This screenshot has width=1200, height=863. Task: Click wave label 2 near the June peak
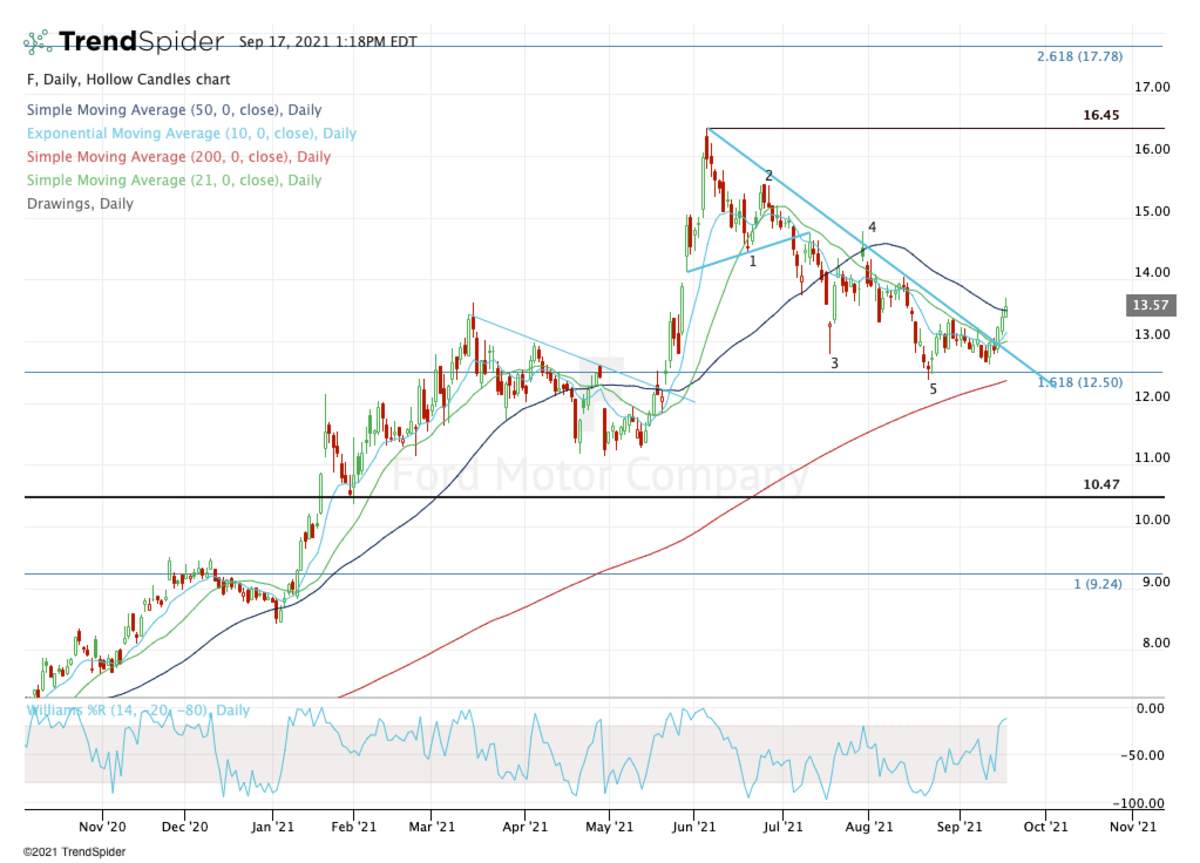(769, 176)
